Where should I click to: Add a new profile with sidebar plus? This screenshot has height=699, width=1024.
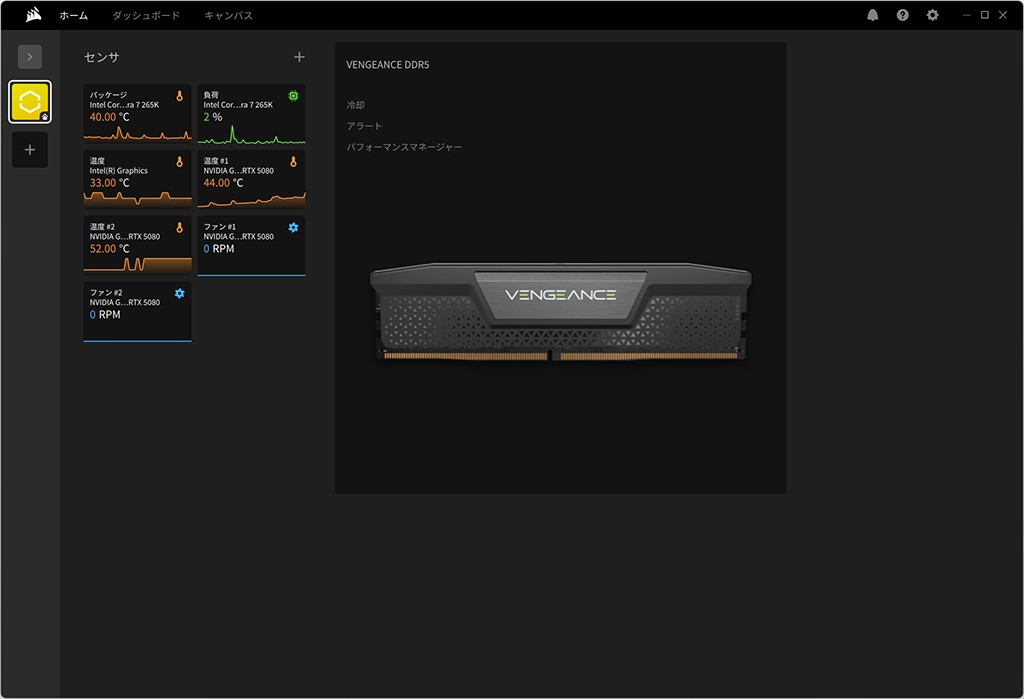[x=30, y=150]
